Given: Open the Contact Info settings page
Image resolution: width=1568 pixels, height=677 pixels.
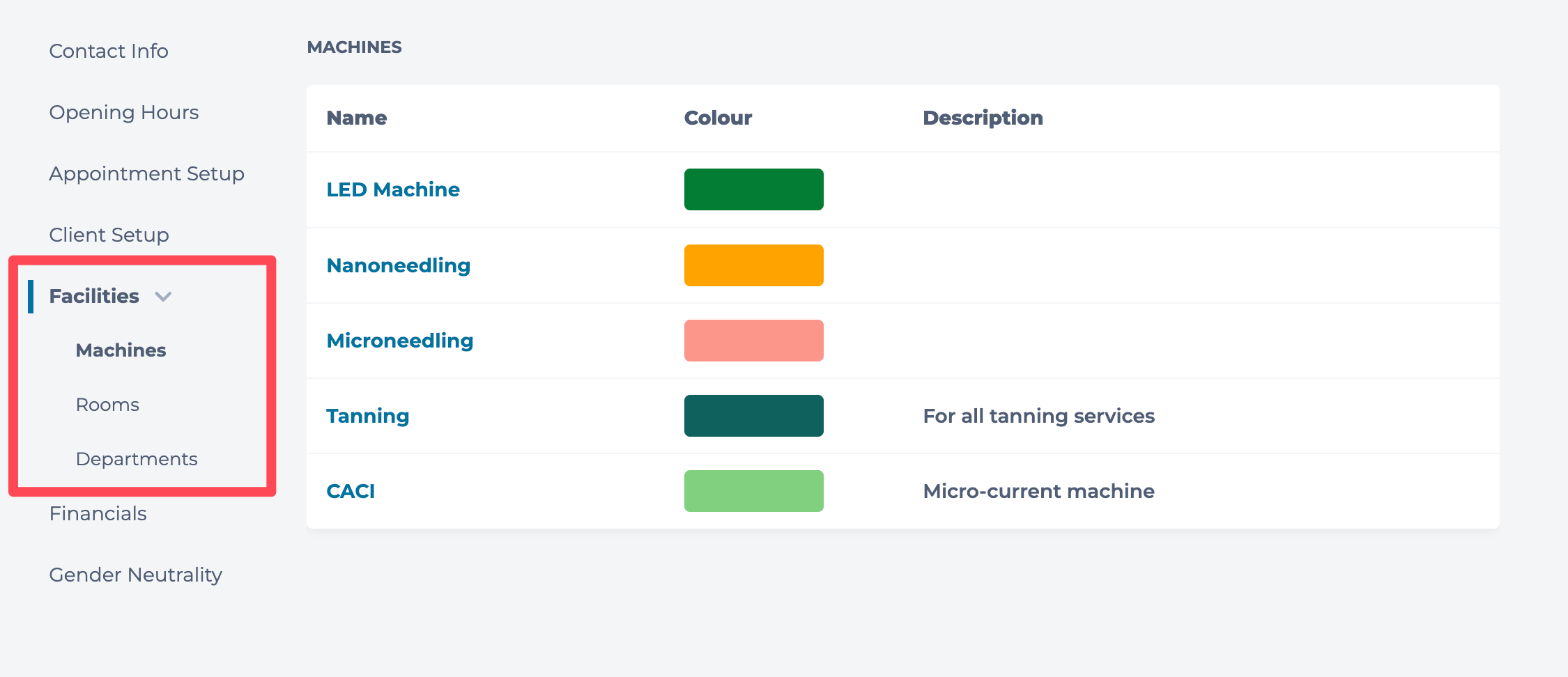Looking at the screenshot, I should (109, 51).
